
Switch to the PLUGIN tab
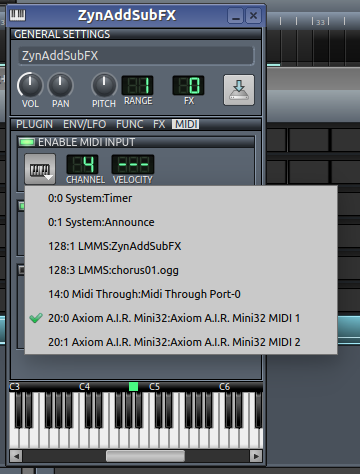[34, 124]
